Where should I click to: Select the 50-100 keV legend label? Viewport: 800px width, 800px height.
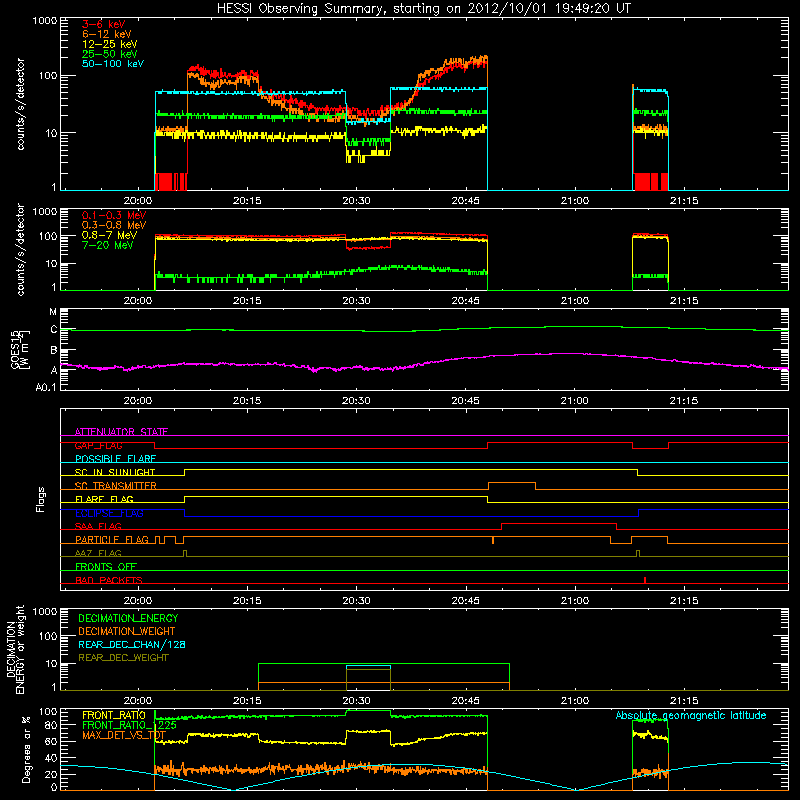(112, 64)
